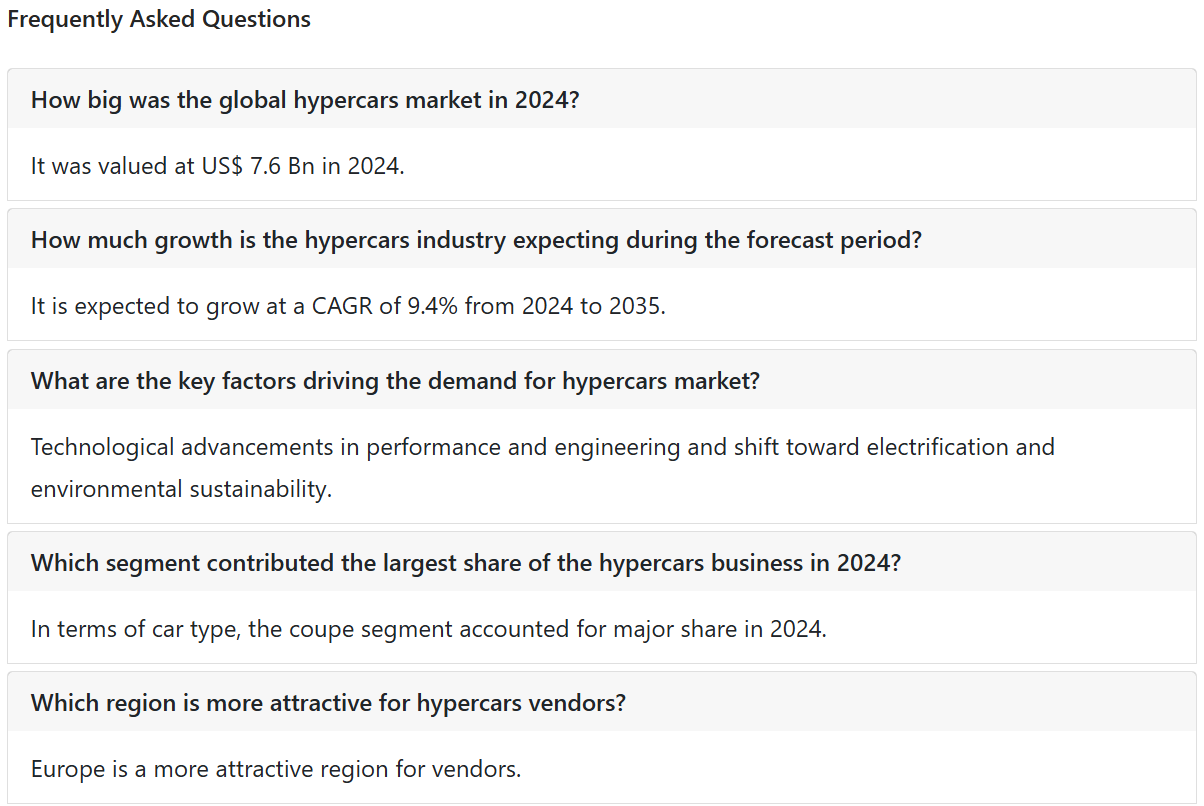This screenshot has height=806, width=1204.
Task: Collapse "Which region is more attractive" question
Action: coord(602,702)
